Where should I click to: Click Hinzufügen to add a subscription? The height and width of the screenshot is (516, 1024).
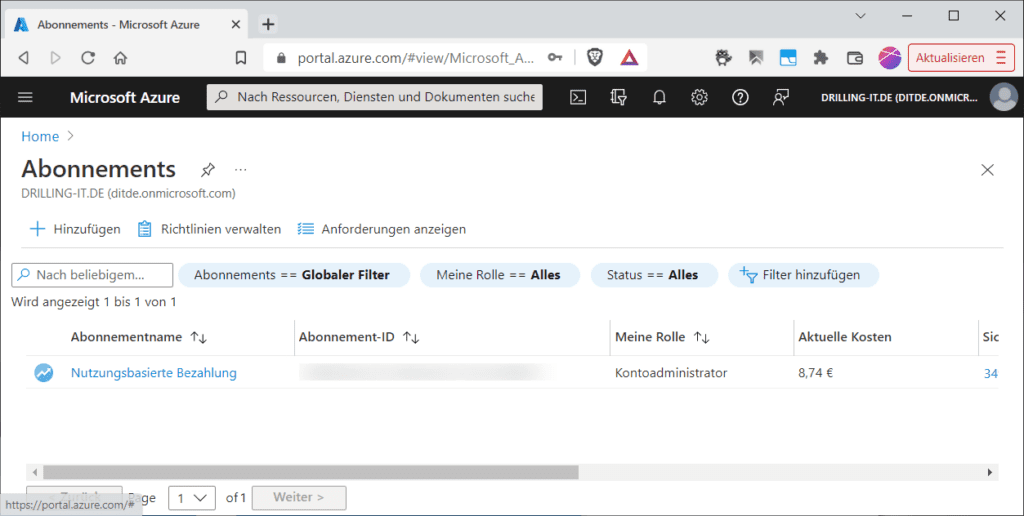(x=75, y=229)
